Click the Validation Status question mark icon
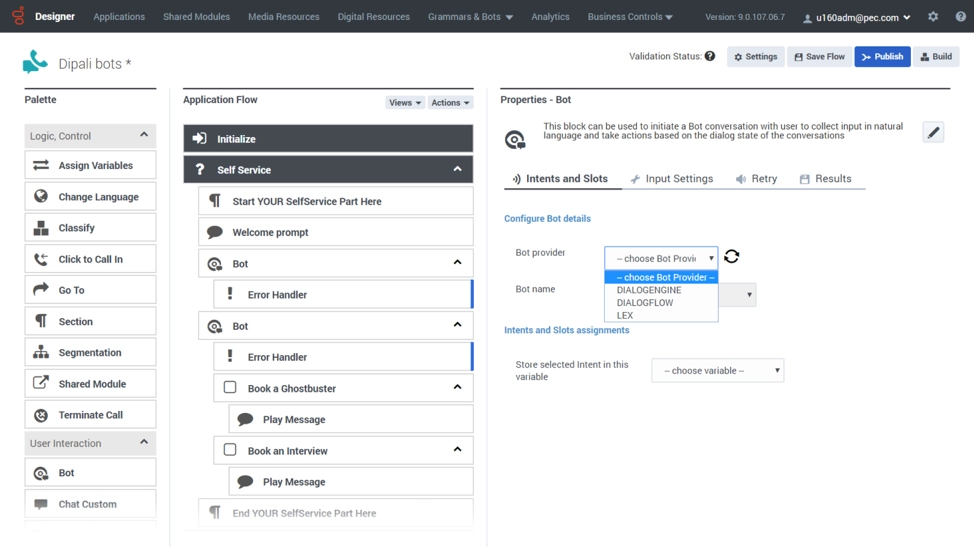This screenshot has height=547, width=974. point(710,56)
